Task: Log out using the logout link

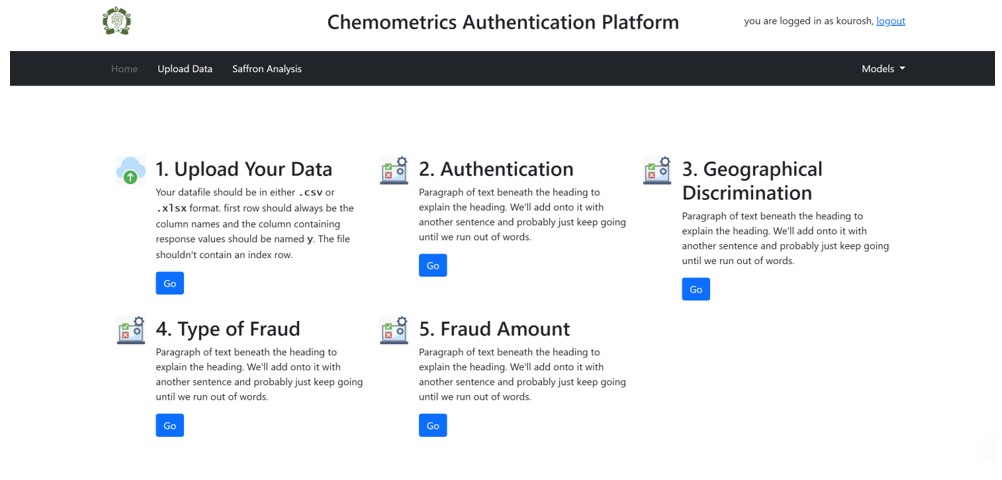Action: click(x=890, y=21)
